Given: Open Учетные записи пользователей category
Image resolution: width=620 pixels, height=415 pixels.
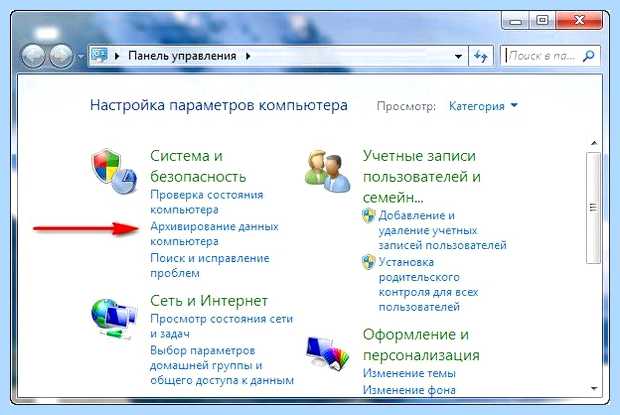Looking at the screenshot, I should 422,176.
